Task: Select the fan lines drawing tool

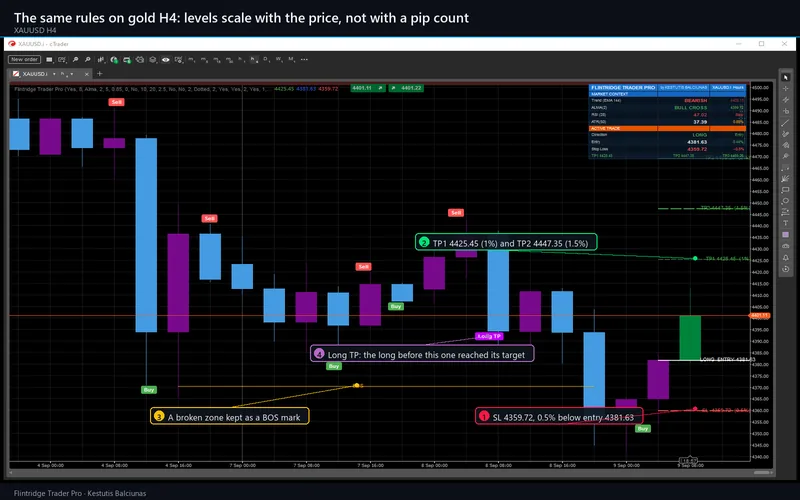Action: (x=786, y=145)
